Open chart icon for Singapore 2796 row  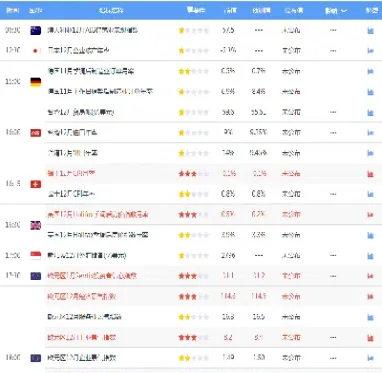click(370, 256)
